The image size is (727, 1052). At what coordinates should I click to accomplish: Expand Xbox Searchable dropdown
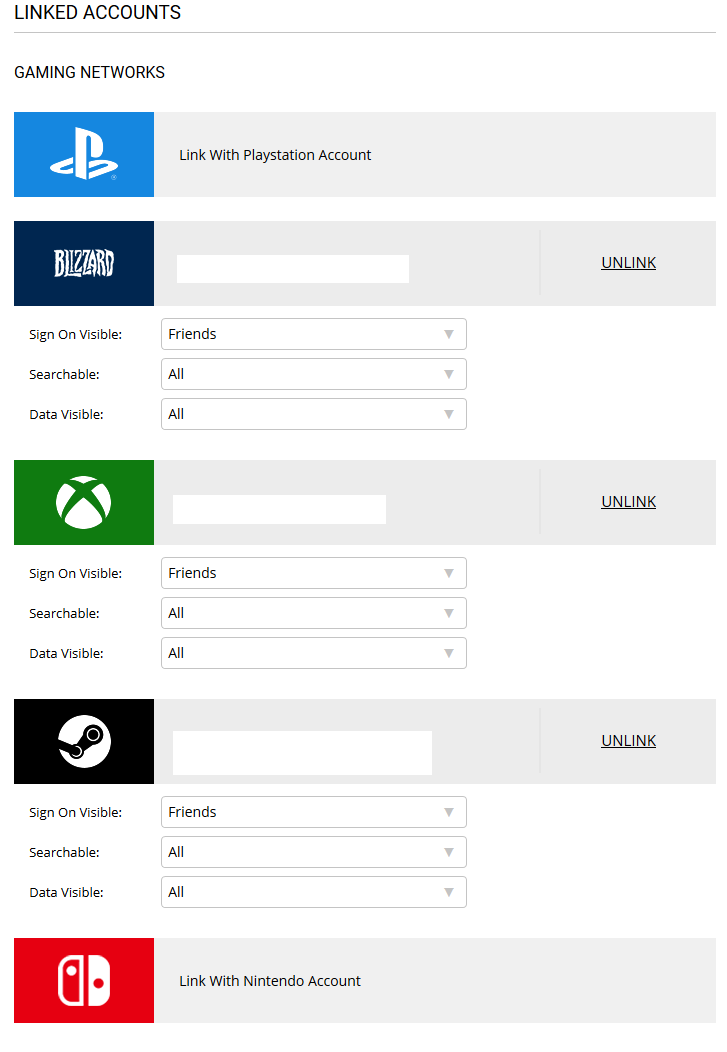coord(314,613)
